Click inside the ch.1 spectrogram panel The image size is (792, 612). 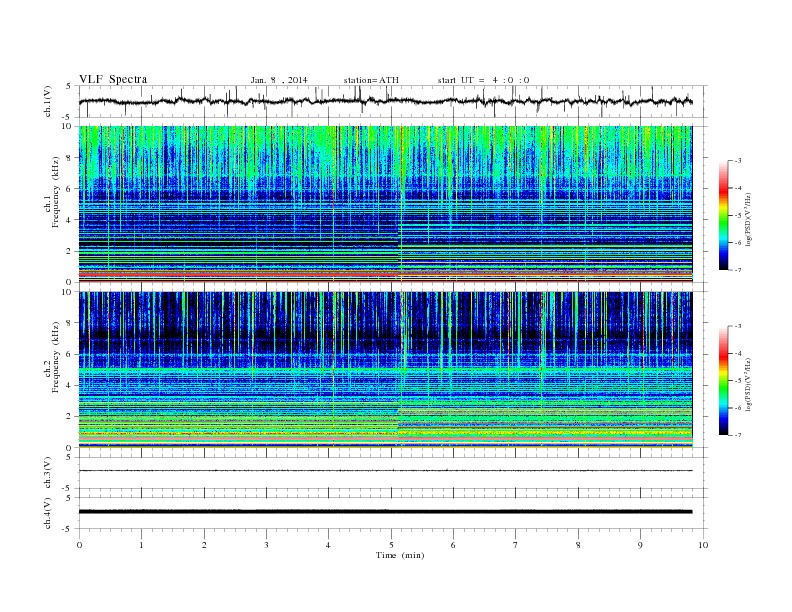tap(385, 204)
